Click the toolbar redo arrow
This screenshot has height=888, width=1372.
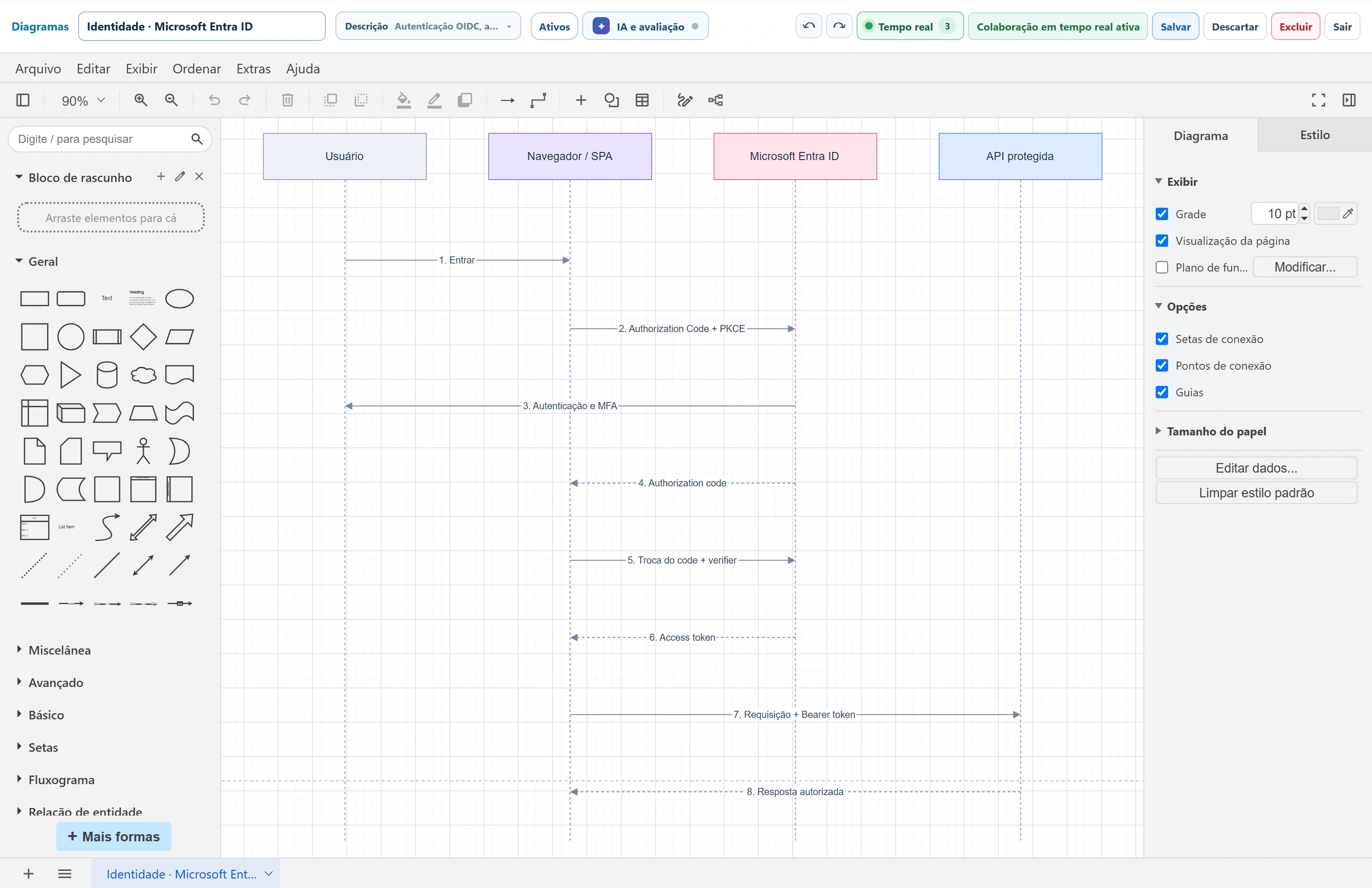point(245,101)
